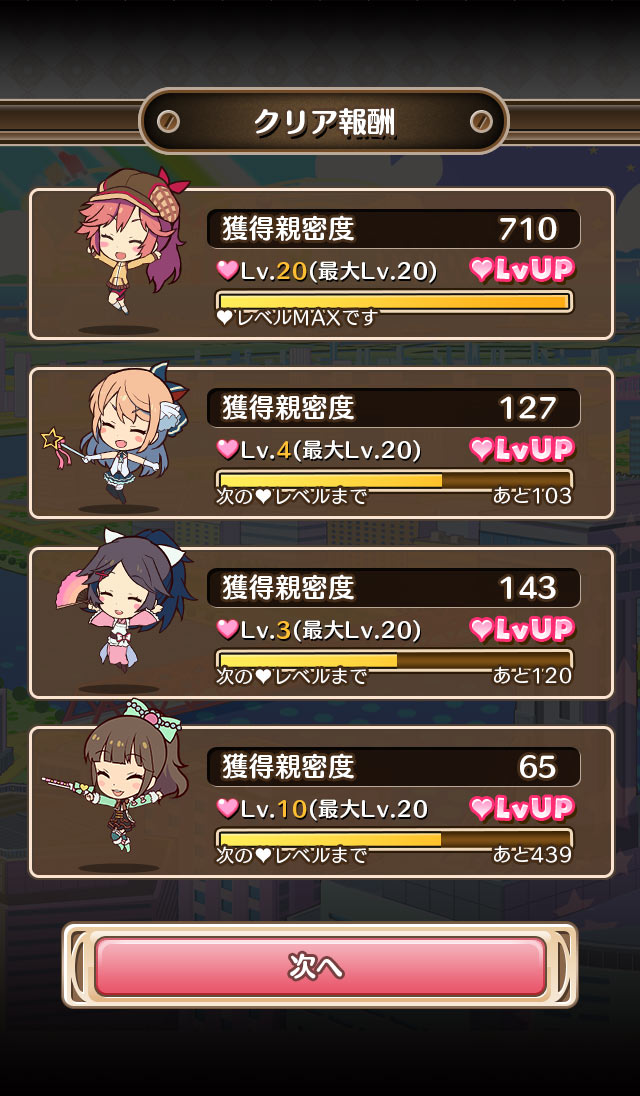Click the heart icon next to Lv.3
Viewport: 640px width, 1096px height.
click(x=227, y=630)
